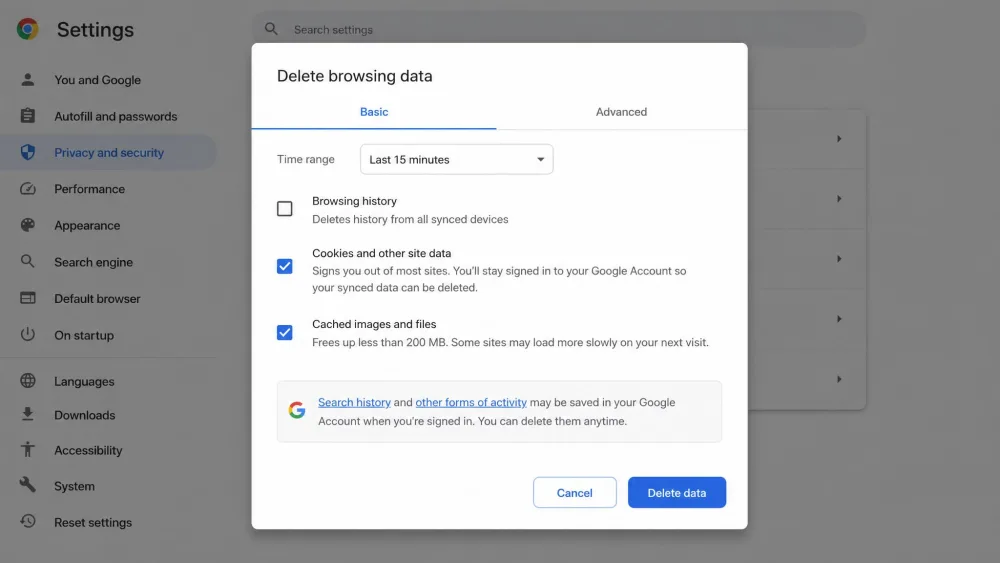Click the speedometer icon for Performance
Image resolution: width=1000 pixels, height=563 pixels.
(27, 189)
